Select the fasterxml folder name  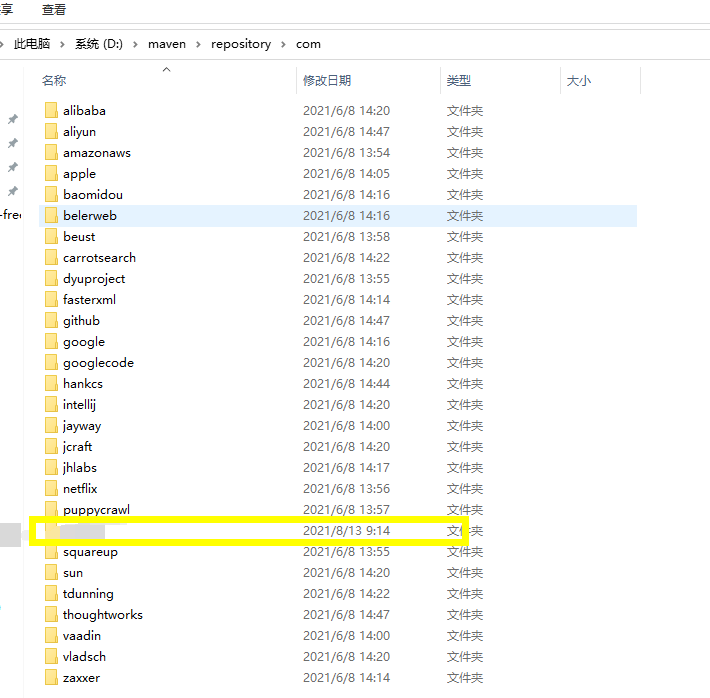[x=89, y=299]
